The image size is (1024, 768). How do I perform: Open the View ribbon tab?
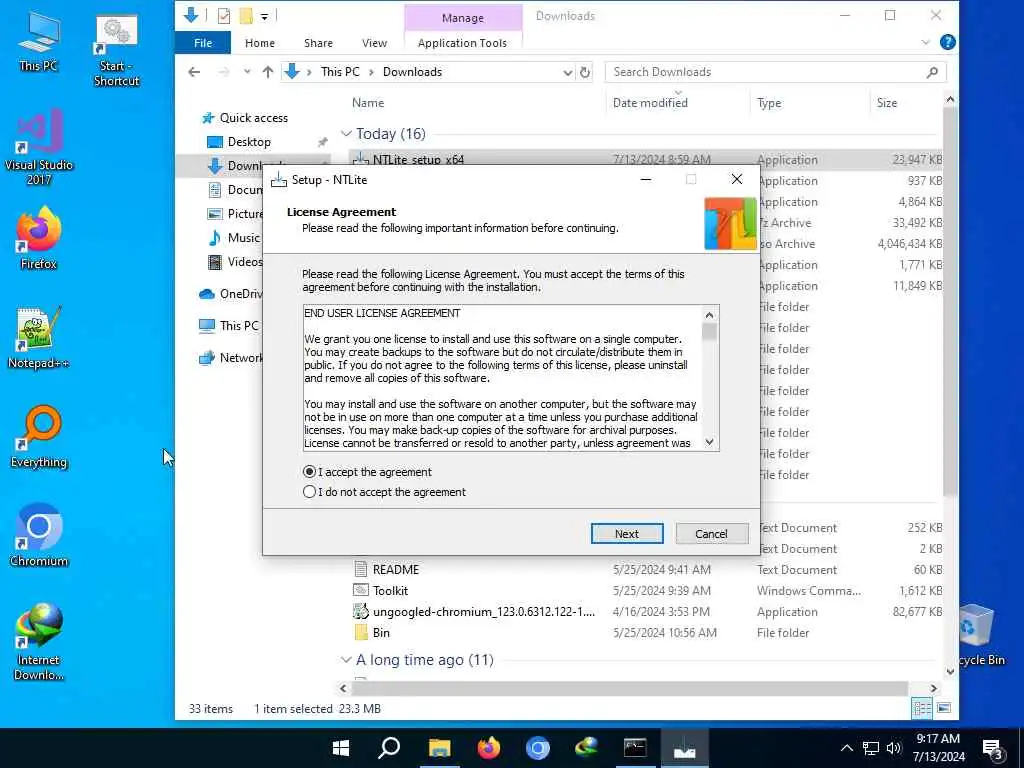(x=374, y=42)
